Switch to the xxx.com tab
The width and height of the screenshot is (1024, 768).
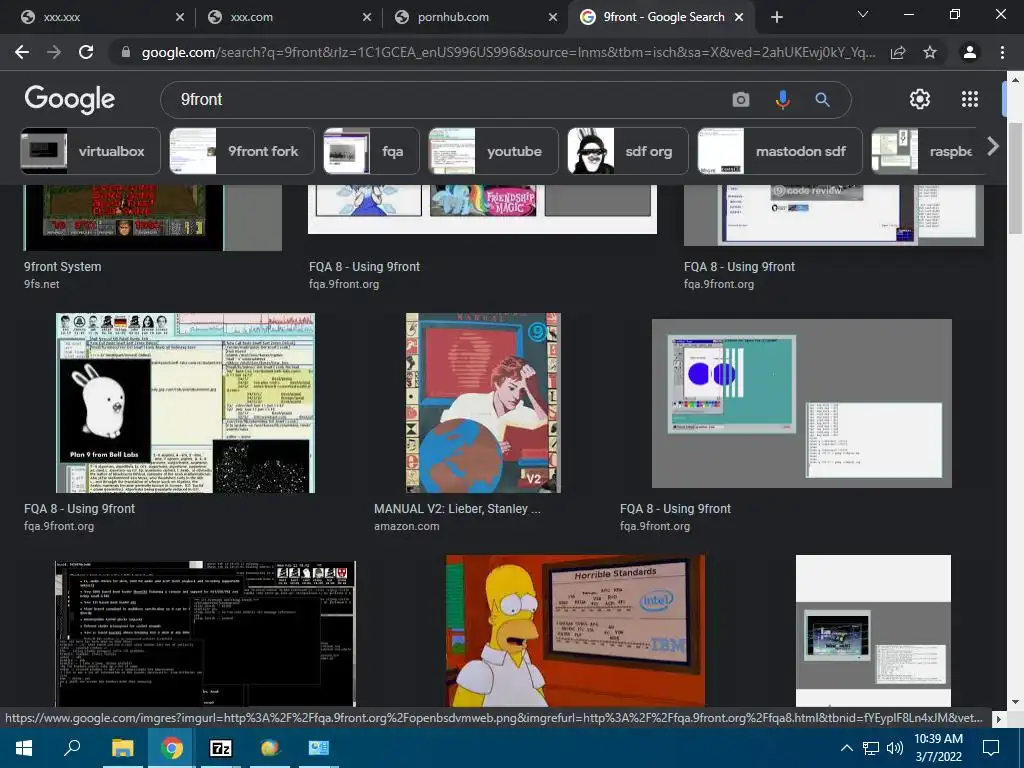pos(288,17)
